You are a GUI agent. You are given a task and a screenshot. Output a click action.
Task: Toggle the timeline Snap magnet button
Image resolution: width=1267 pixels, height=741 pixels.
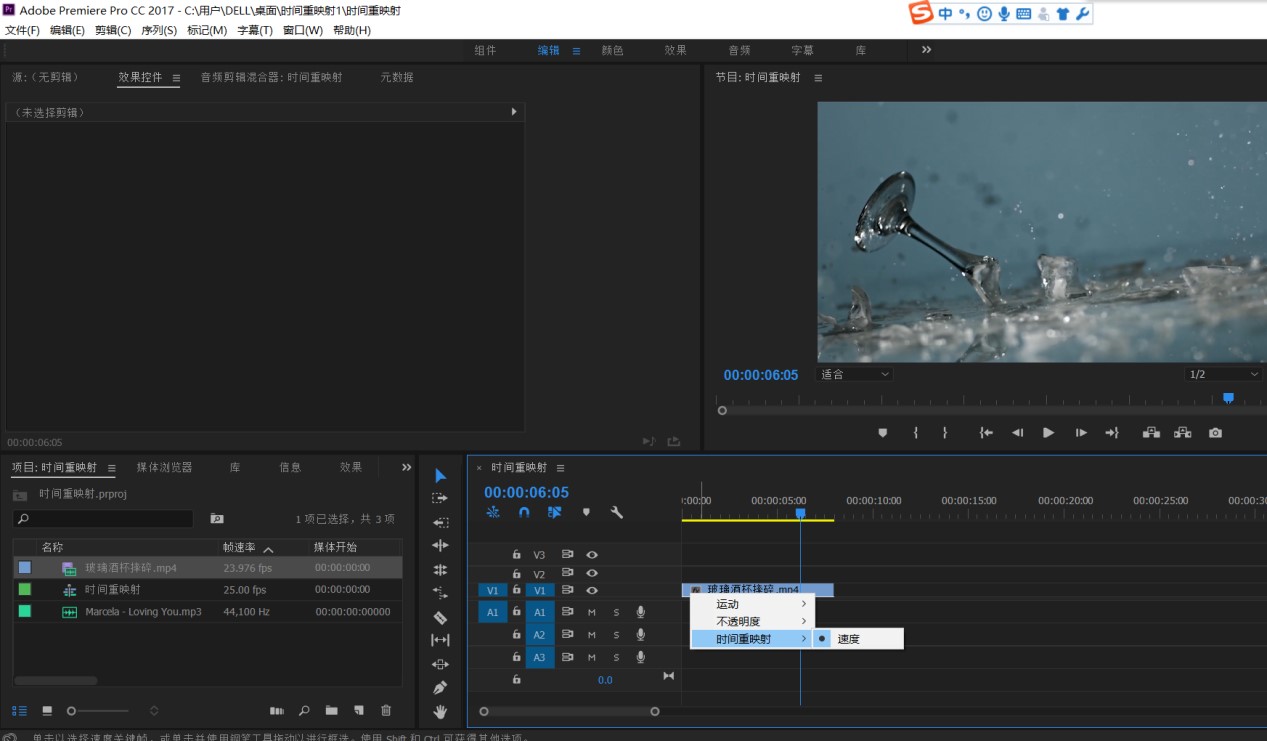tap(524, 512)
